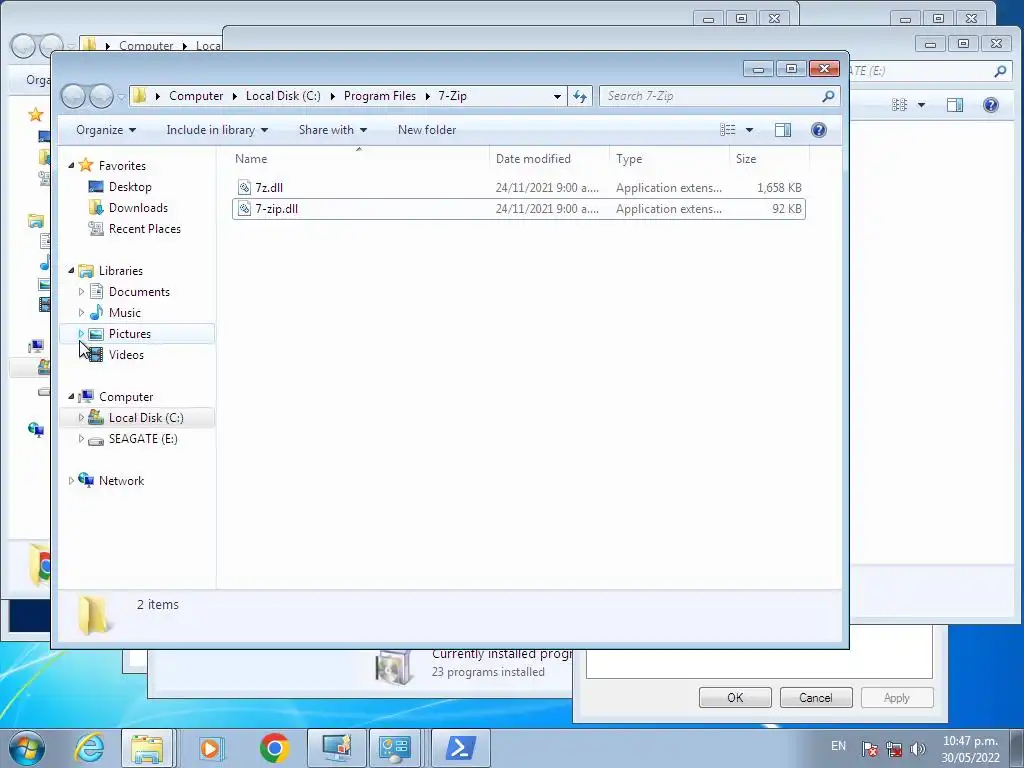Expand the Documents library node
1024x768 pixels.
pyautogui.click(x=81, y=292)
